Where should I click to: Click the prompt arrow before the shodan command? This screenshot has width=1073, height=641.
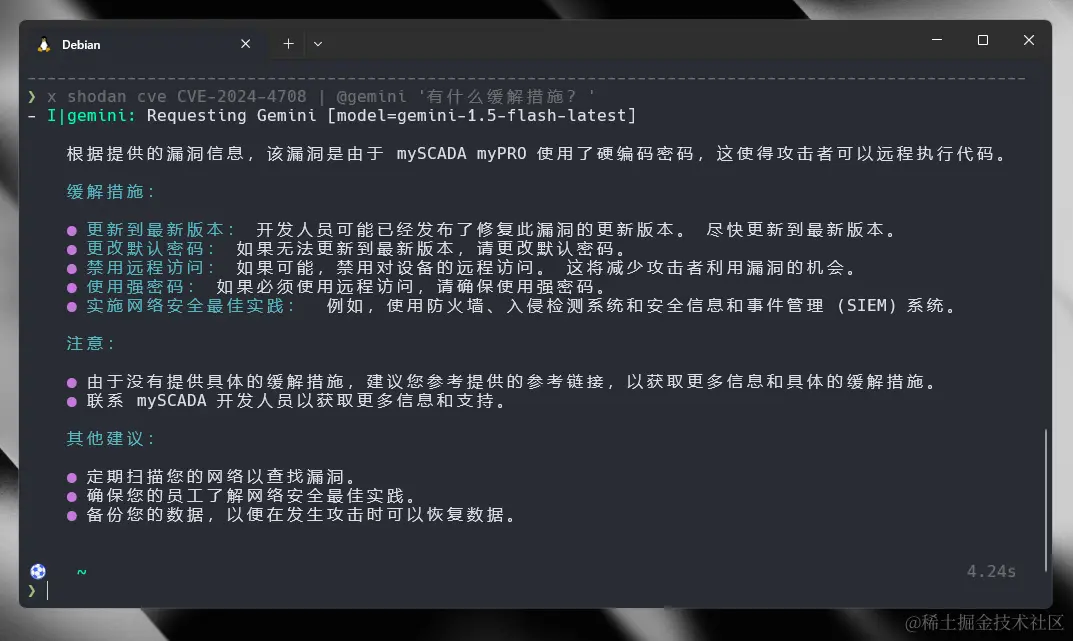coord(31,96)
